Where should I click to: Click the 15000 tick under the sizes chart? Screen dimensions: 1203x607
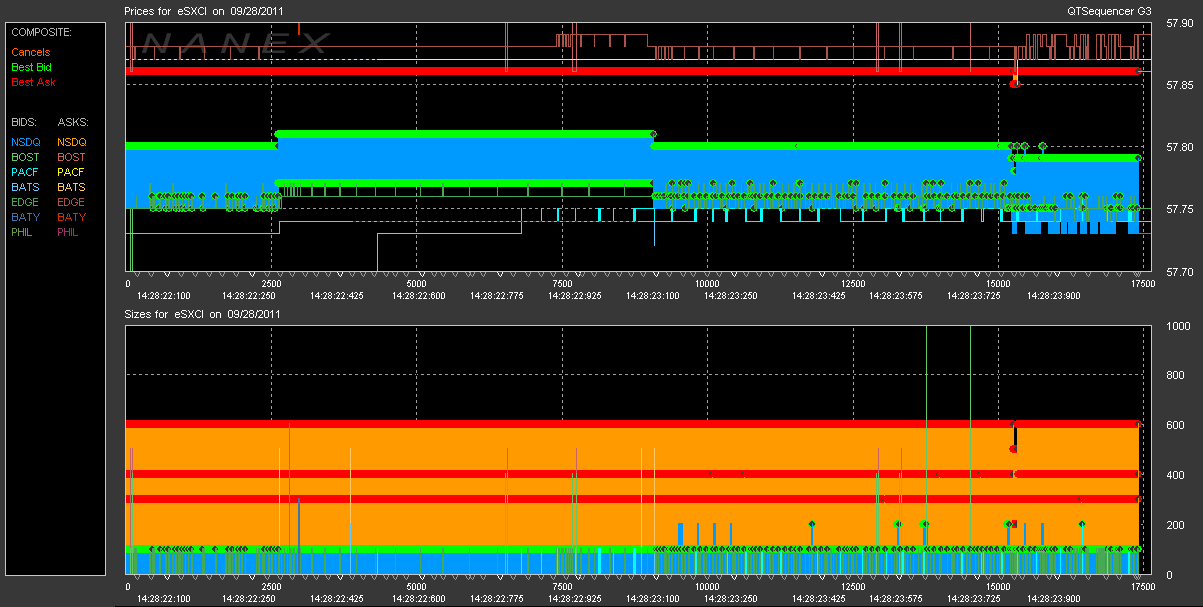tap(997, 587)
